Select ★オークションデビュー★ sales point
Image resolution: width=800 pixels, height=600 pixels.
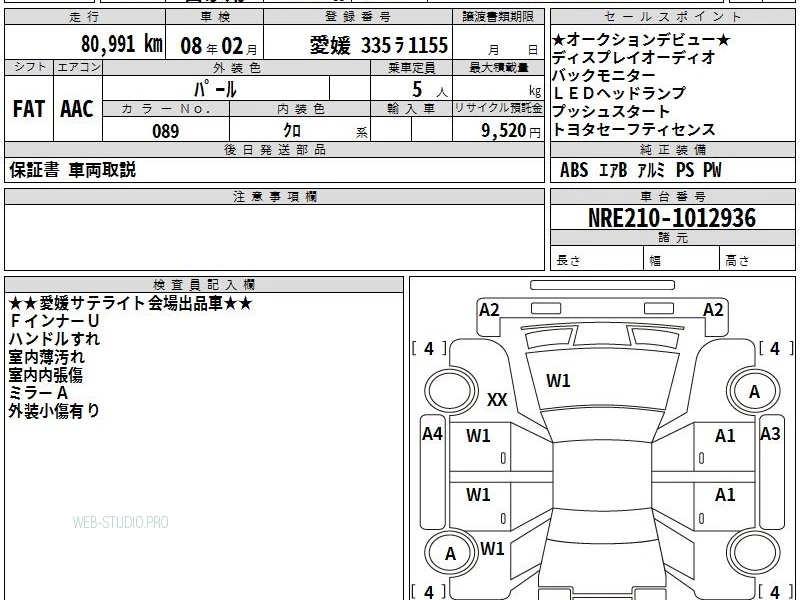641,40
